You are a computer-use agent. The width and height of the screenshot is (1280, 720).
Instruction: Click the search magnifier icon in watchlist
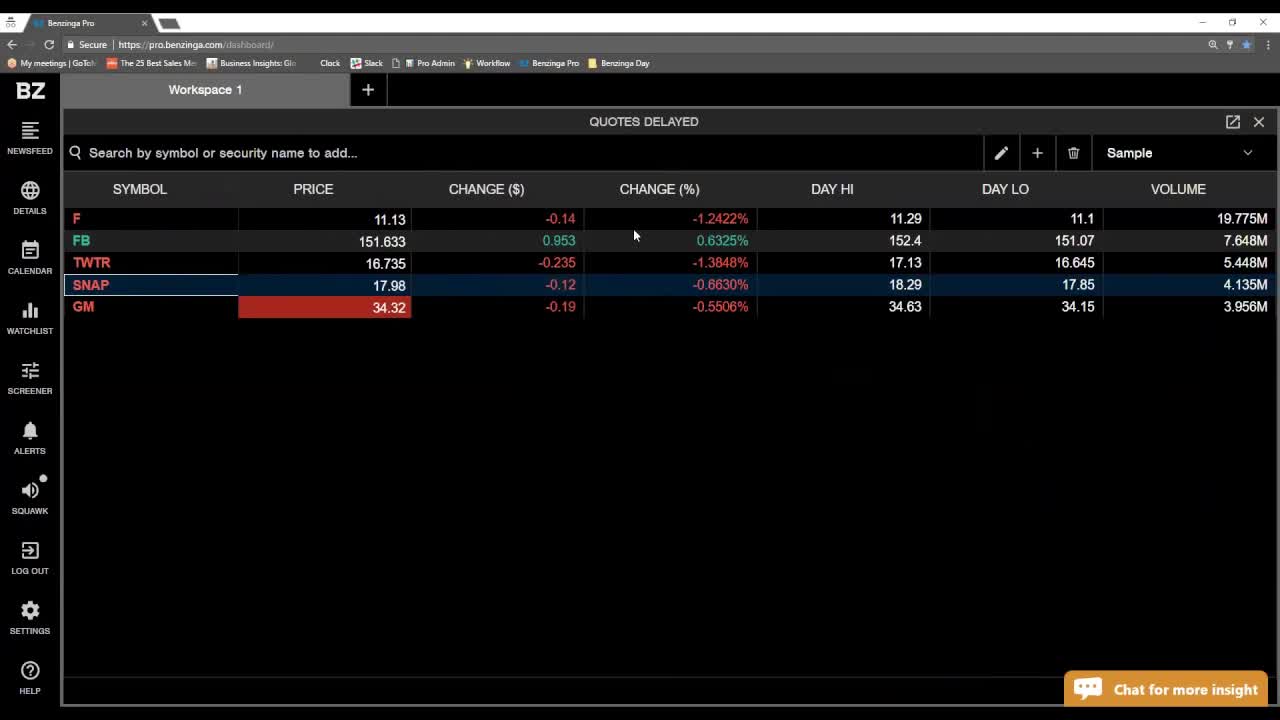click(75, 153)
